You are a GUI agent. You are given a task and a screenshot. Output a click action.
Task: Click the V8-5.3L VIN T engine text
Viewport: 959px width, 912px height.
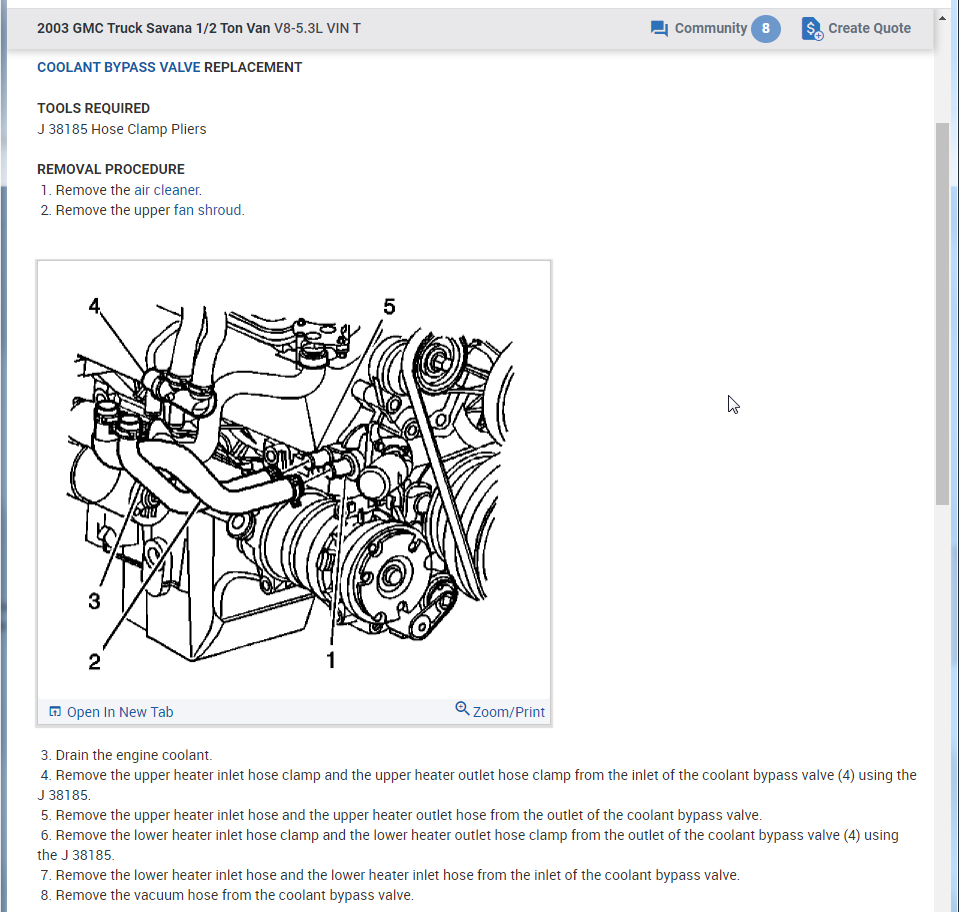pos(317,28)
